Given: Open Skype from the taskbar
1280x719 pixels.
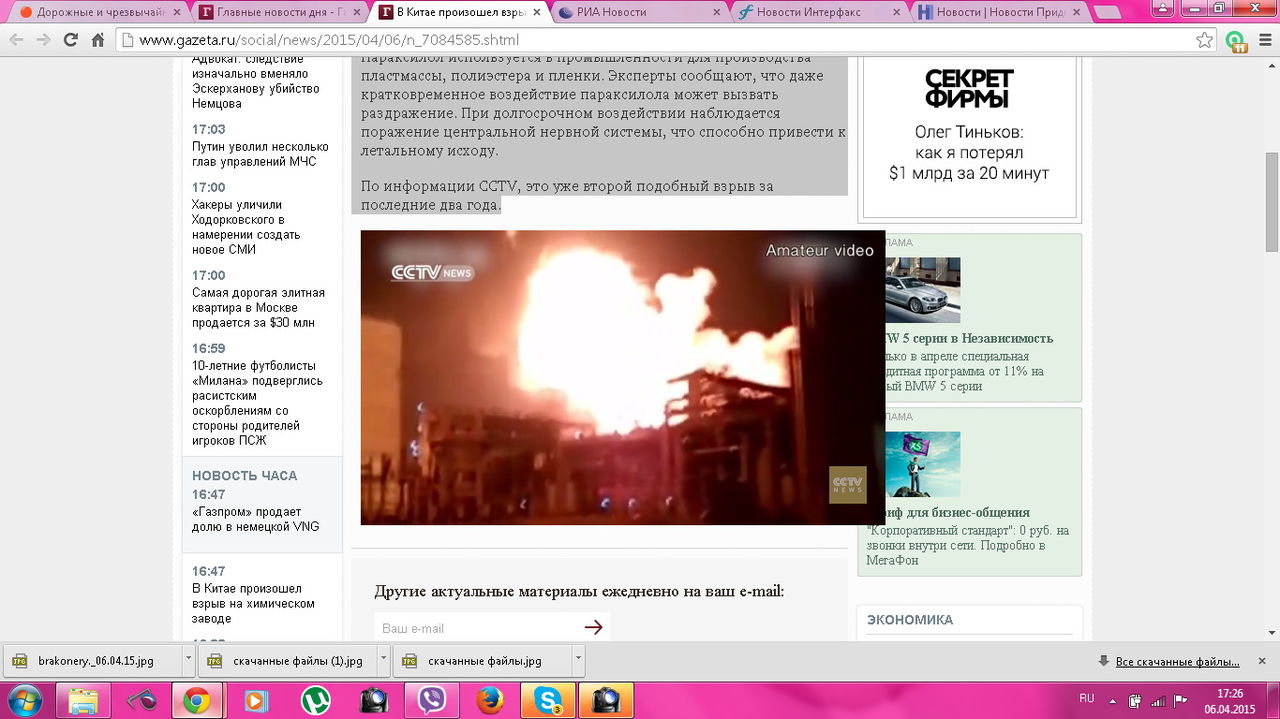Looking at the screenshot, I should coord(549,700).
